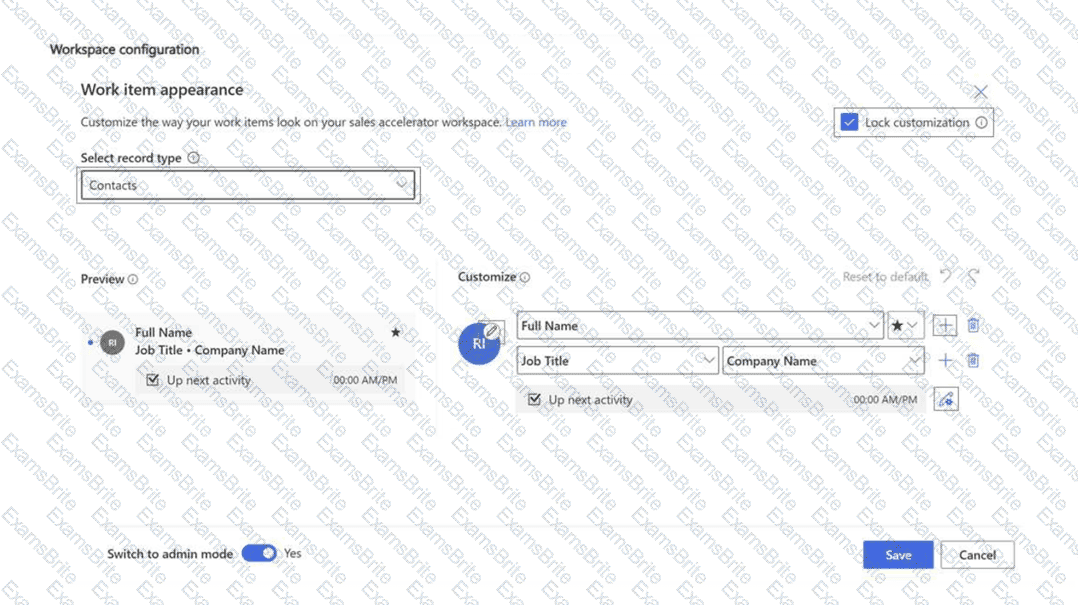Click the undo arrow near Reset to default
The height and width of the screenshot is (605, 1078).
tap(946, 276)
